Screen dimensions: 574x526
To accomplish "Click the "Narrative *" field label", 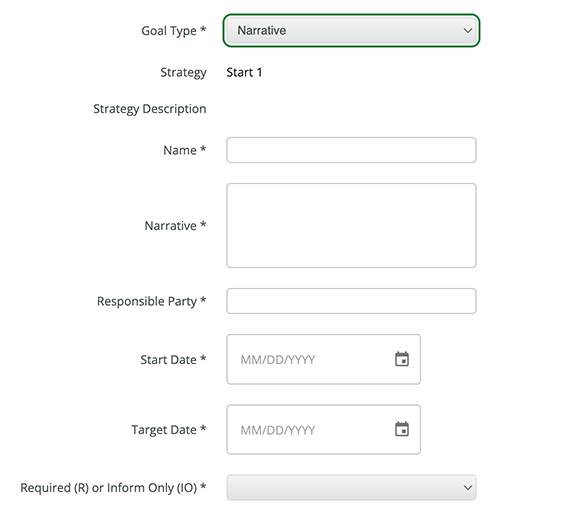I will (x=175, y=225).
